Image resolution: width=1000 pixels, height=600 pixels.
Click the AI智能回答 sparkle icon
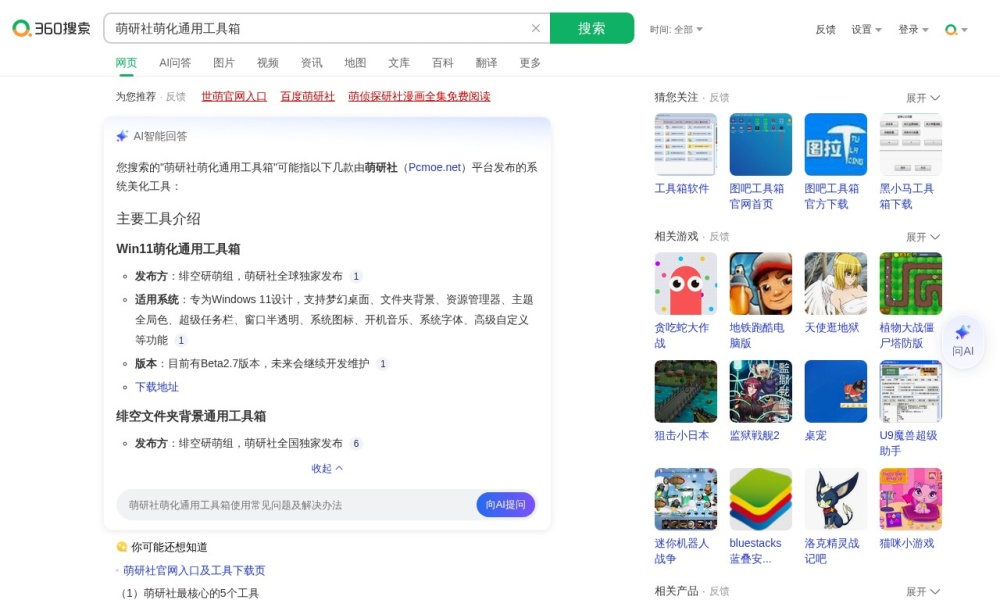122,136
